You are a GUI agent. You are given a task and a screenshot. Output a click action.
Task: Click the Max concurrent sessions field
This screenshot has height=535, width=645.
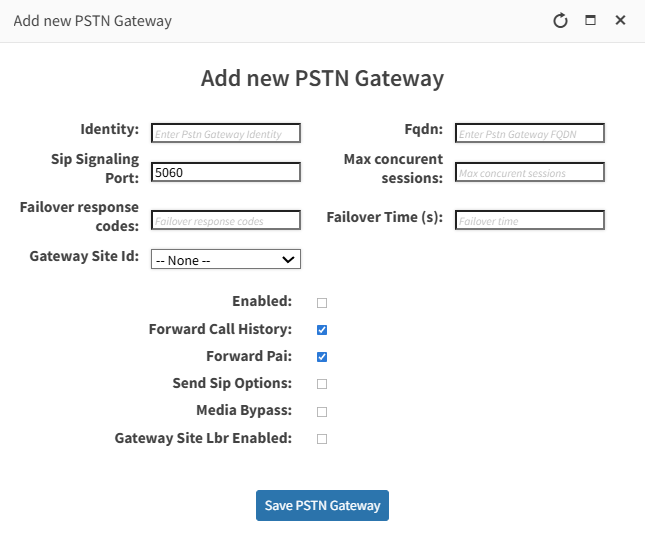[x=530, y=172]
